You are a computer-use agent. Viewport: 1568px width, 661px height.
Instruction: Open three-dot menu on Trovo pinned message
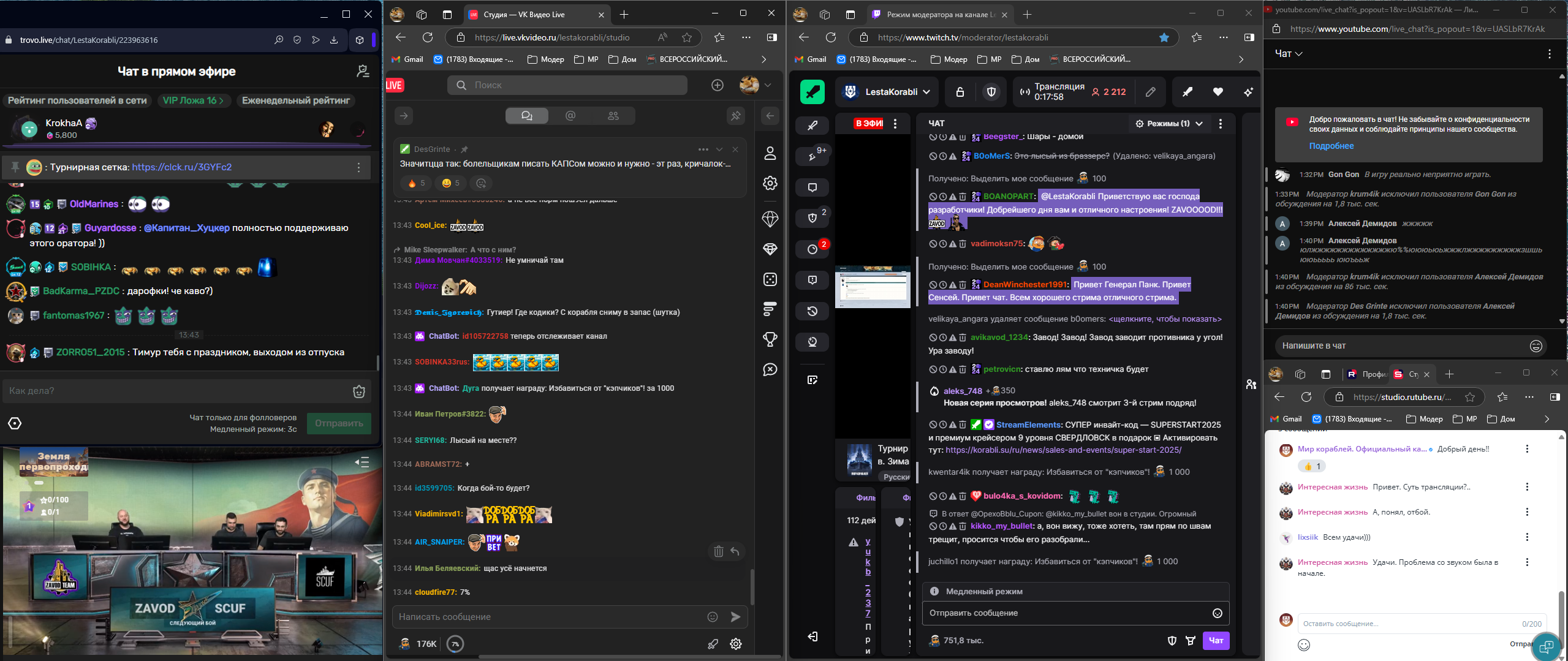click(x=359, y=167)
